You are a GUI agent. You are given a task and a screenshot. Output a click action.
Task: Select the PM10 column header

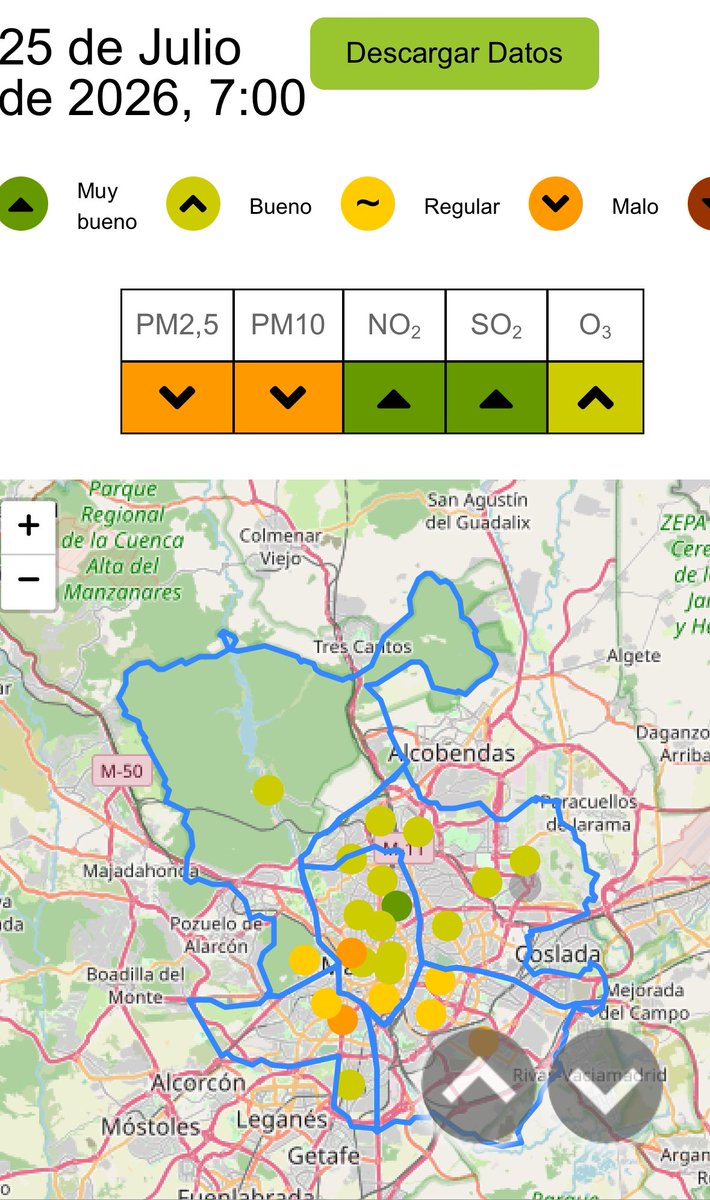tap(288, 325)
